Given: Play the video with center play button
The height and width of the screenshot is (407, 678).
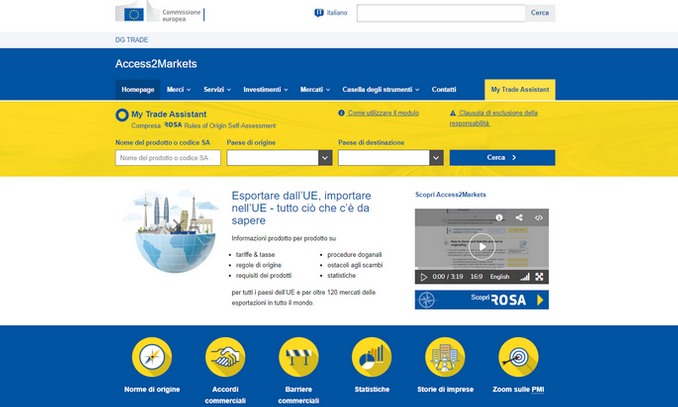Looking at the screenshot, I should pyautogui.click(x=482, y=247).
